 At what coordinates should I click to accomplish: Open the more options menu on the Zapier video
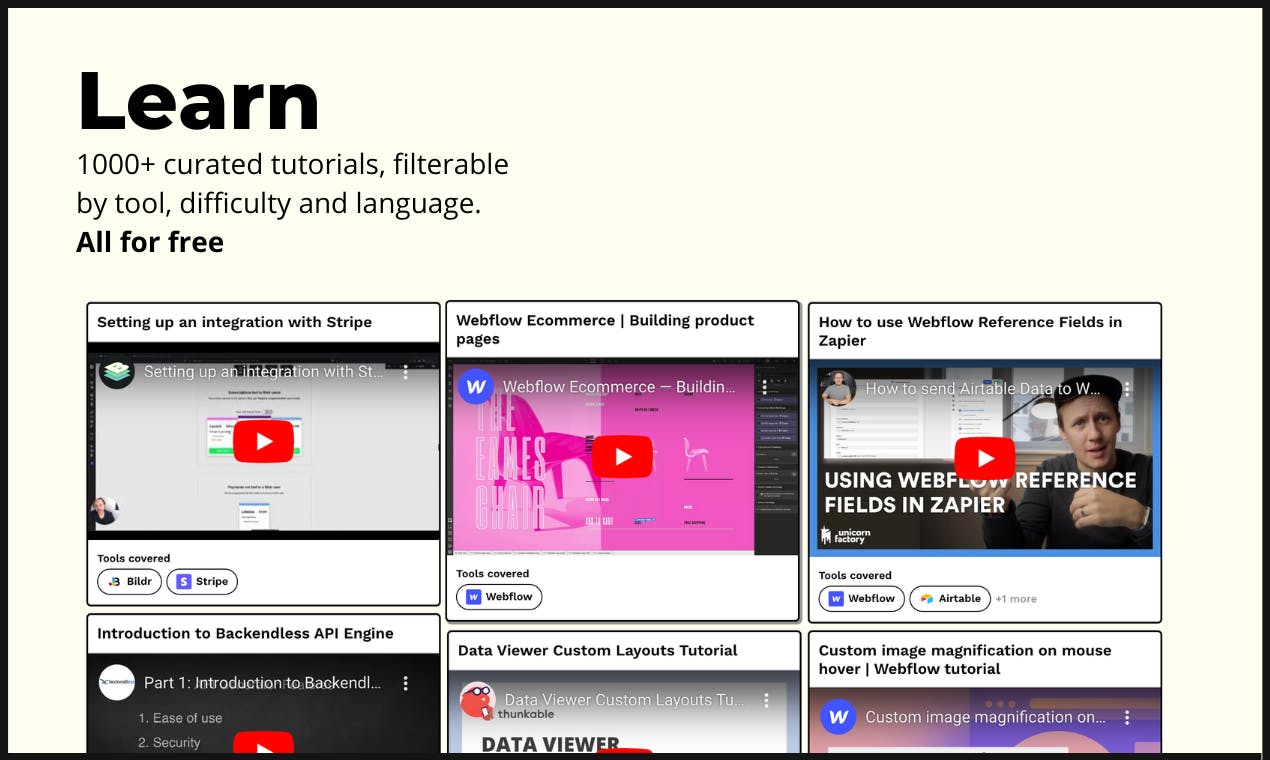point(1127,389)
